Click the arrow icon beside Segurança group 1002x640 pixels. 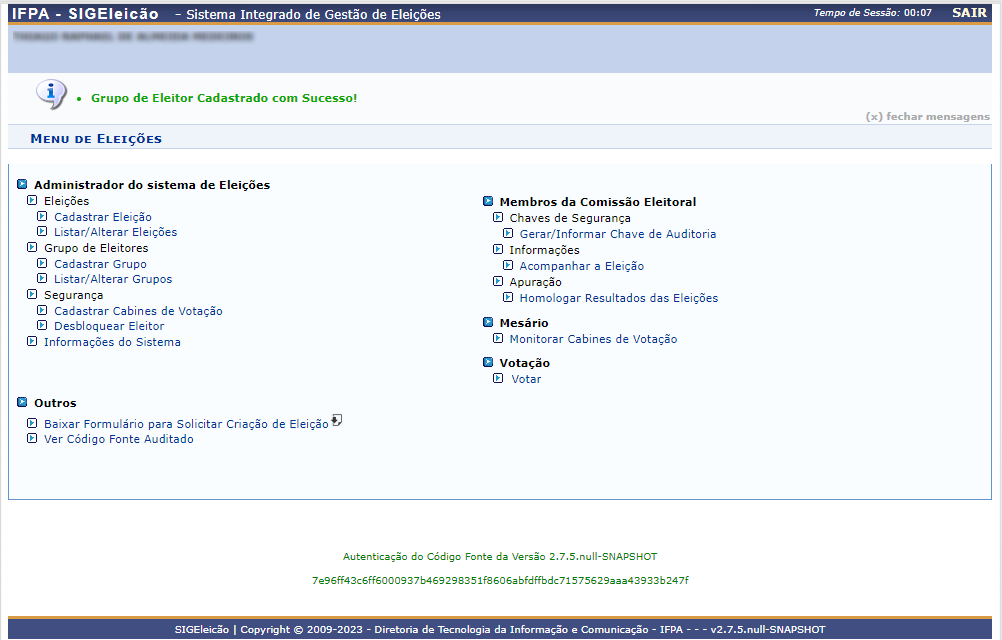tap(32, 294)
